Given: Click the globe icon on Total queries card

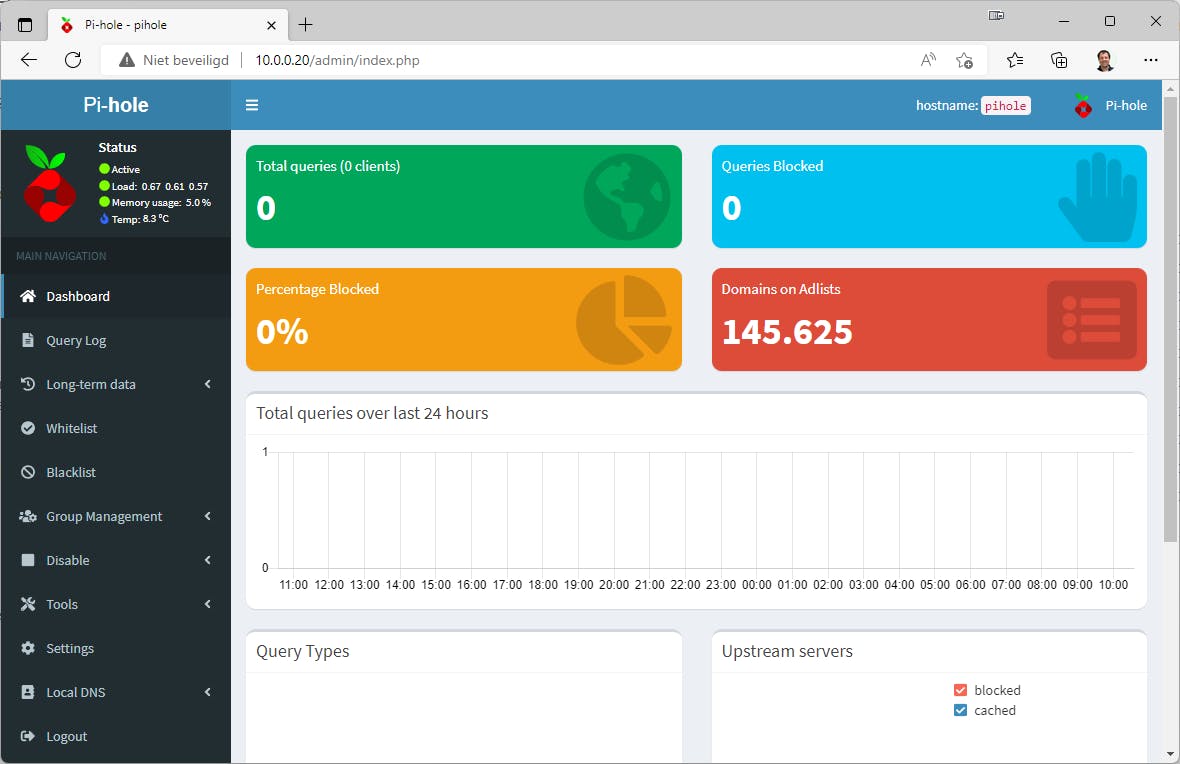Looking at the screenshot, I should tap(627, 197).
